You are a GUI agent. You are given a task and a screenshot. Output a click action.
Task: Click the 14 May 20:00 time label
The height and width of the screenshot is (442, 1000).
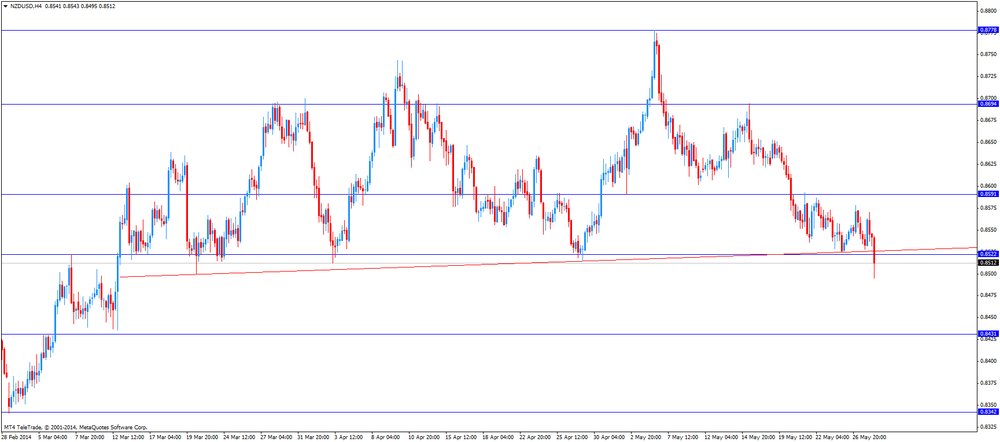[758, 438]
